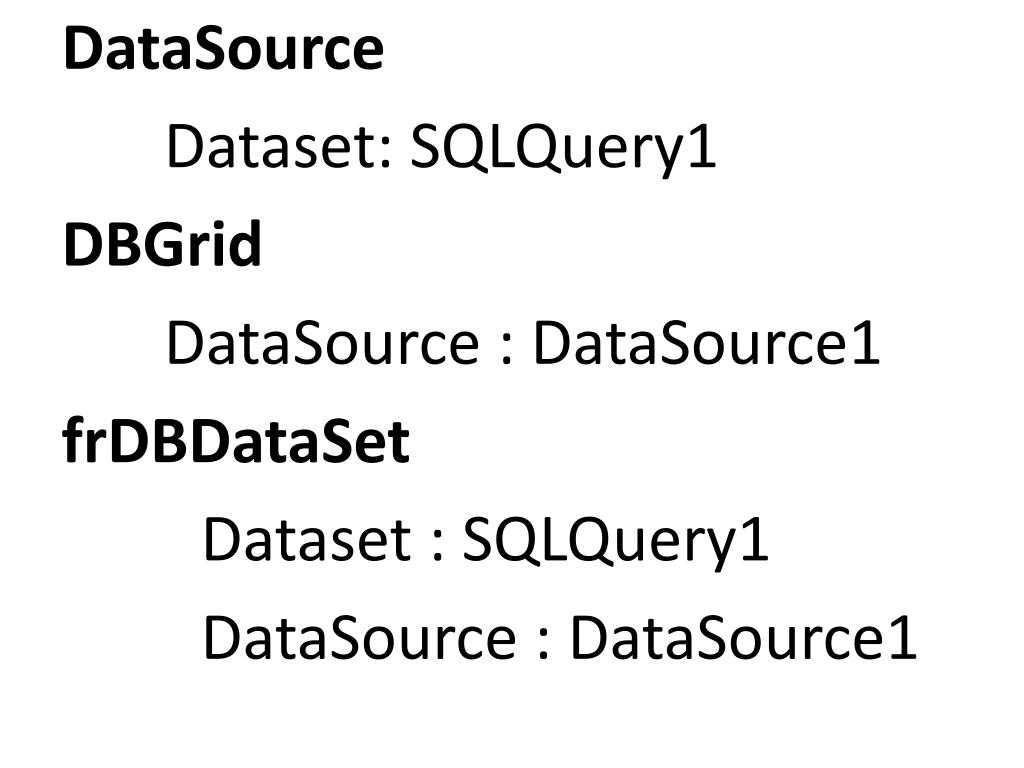Click the digit 1 ending the last DataSource1
1024x768 pixels.
coord(905,639)
